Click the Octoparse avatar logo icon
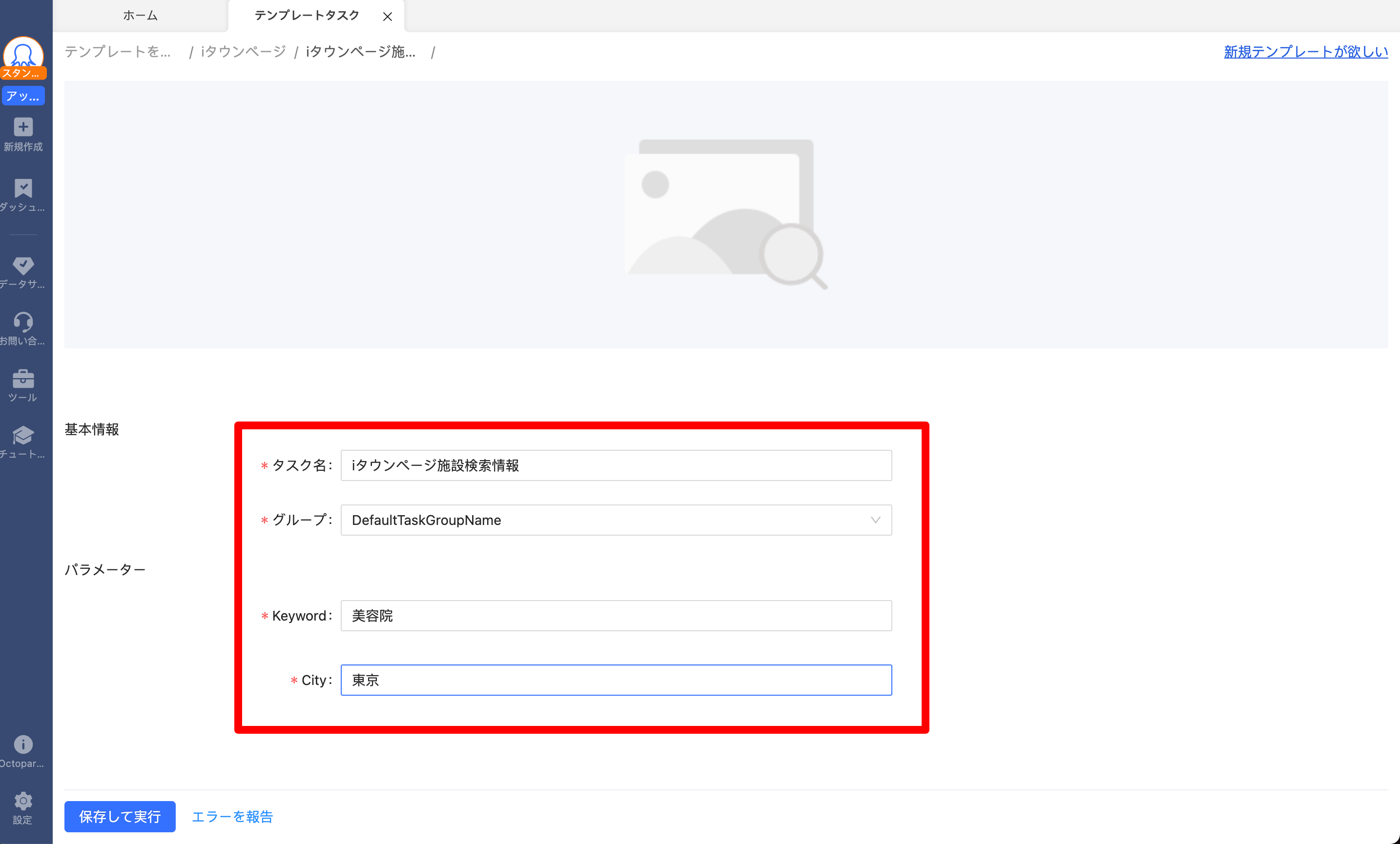 (23, 53)
